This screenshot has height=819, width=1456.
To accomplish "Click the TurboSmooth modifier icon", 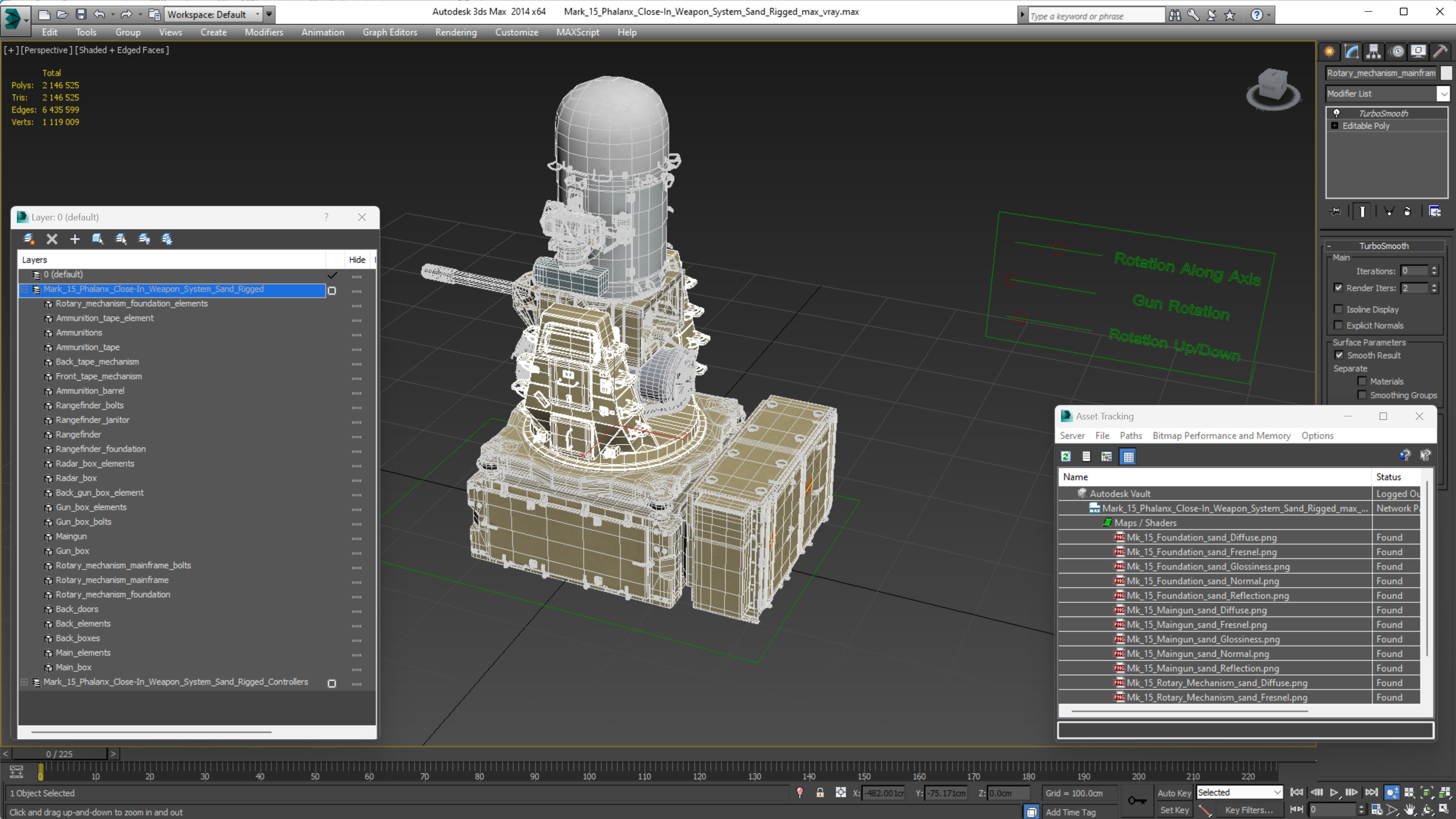I will tap(1337, 112).
